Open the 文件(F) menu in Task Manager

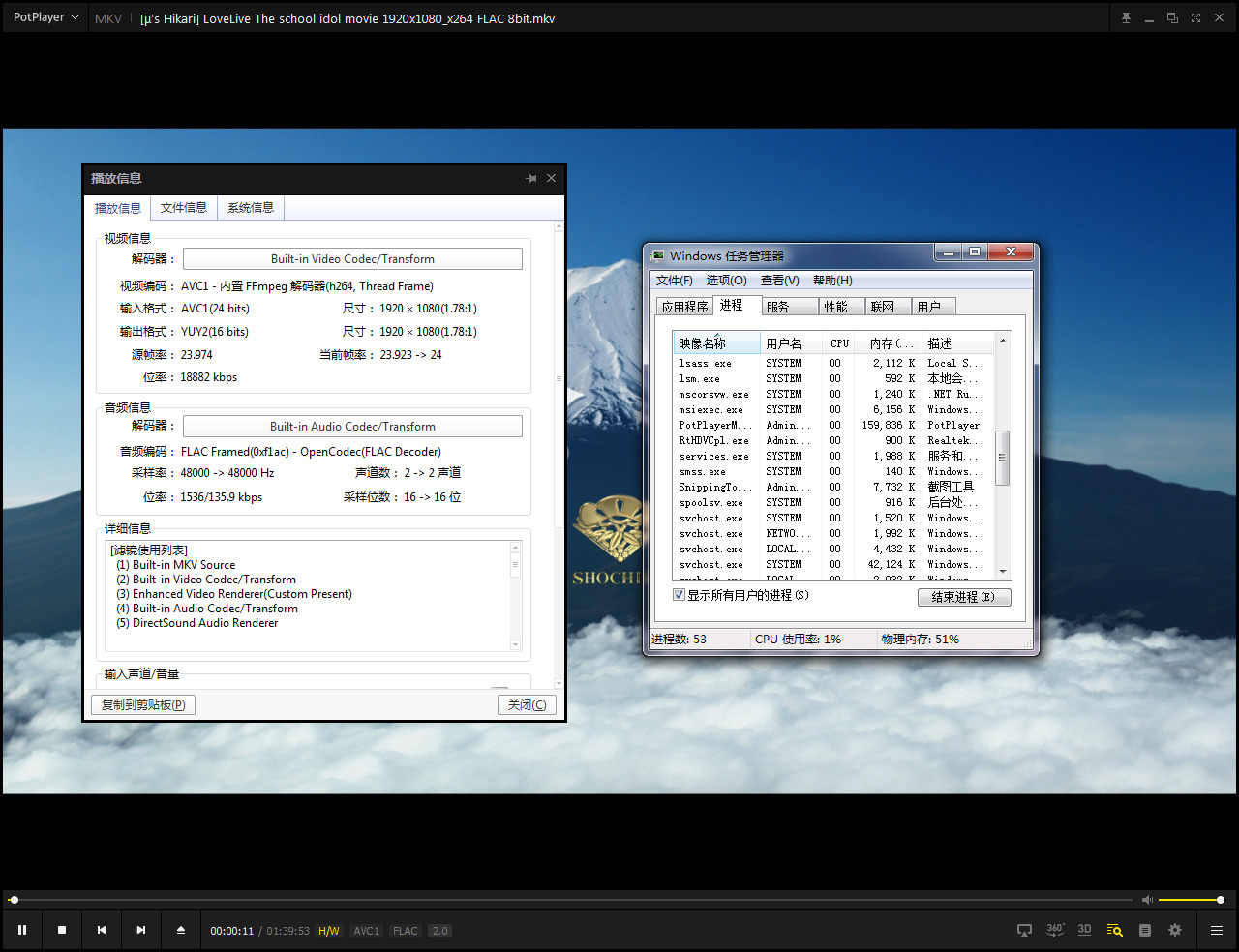(x=675, y=281)
